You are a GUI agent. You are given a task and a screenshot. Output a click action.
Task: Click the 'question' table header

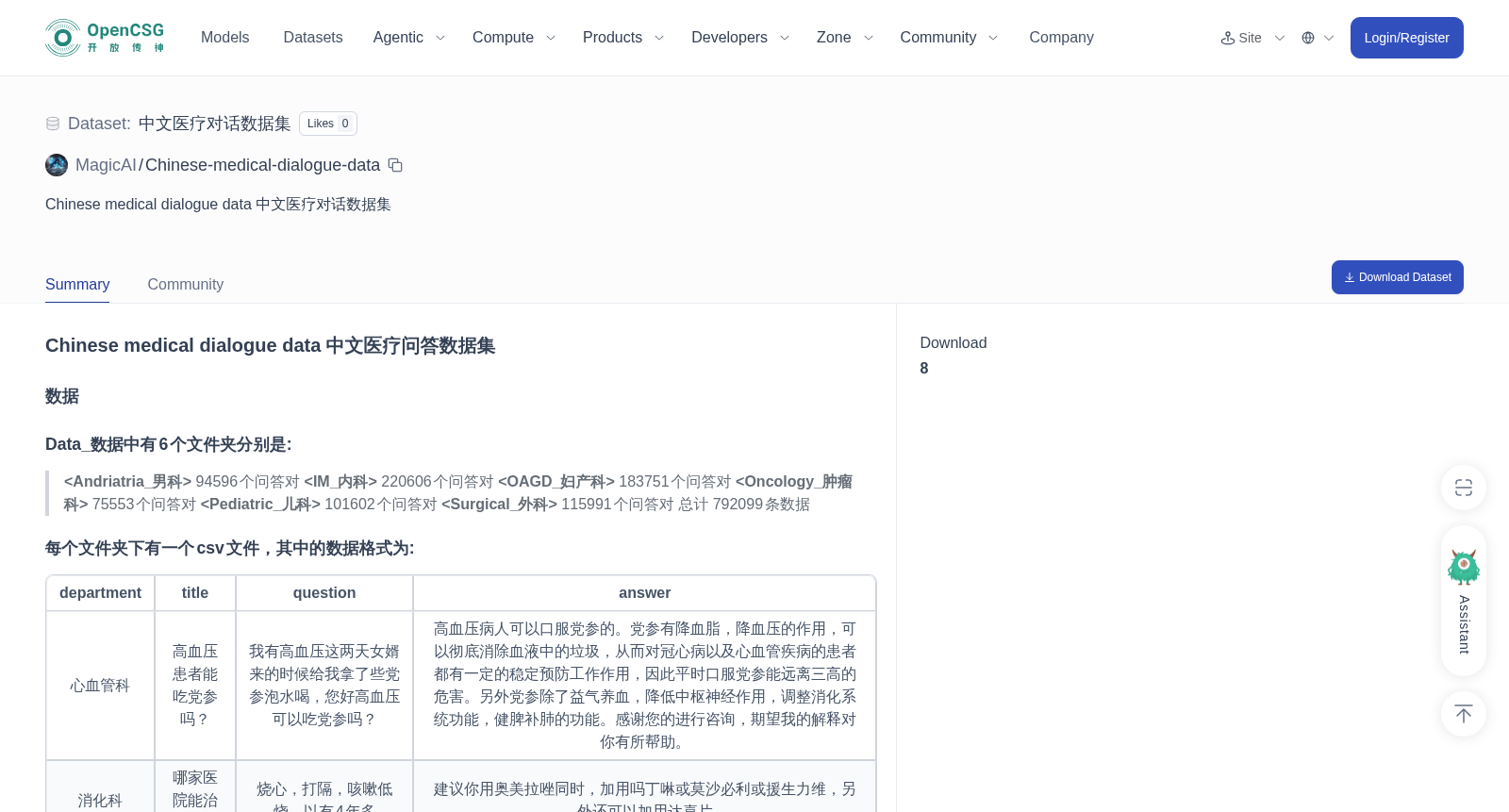point(324,593)
